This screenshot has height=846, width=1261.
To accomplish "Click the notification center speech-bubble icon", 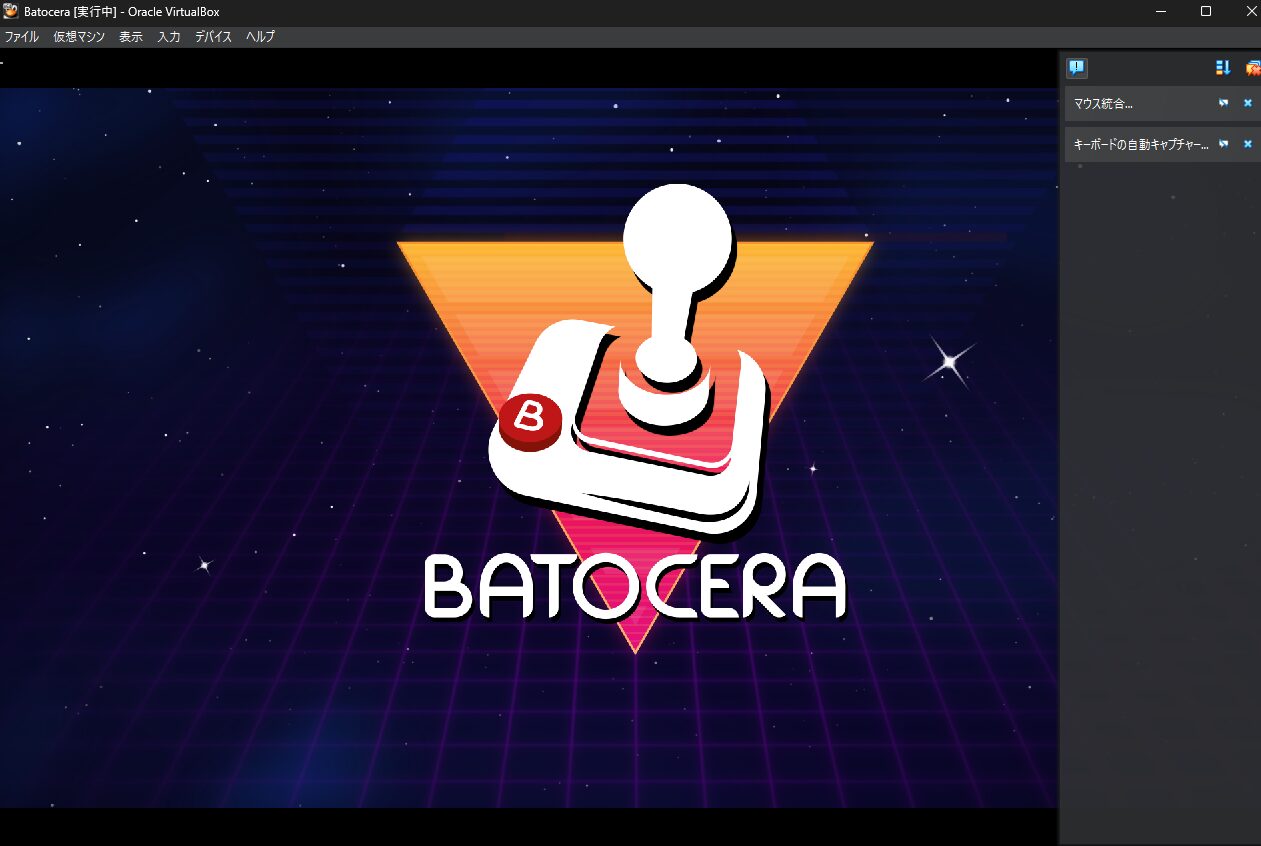I will tap(1076, 68).
